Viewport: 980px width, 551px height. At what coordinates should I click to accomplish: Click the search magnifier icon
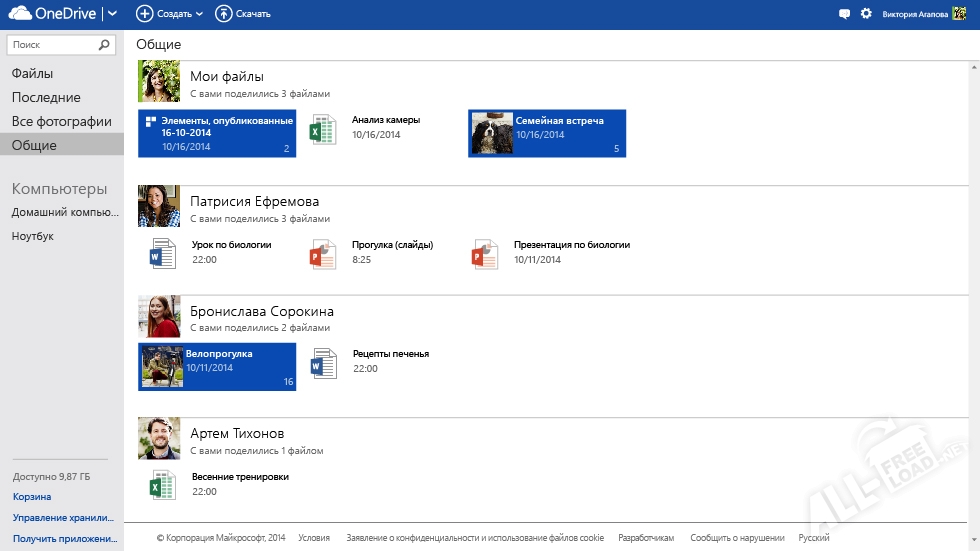click(105, 45)
